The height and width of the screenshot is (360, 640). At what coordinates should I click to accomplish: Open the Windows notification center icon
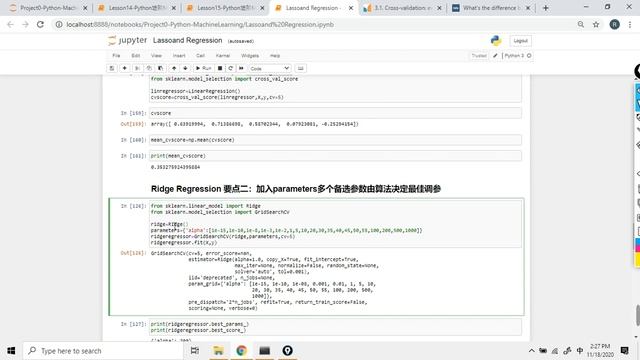click(624, 351)
